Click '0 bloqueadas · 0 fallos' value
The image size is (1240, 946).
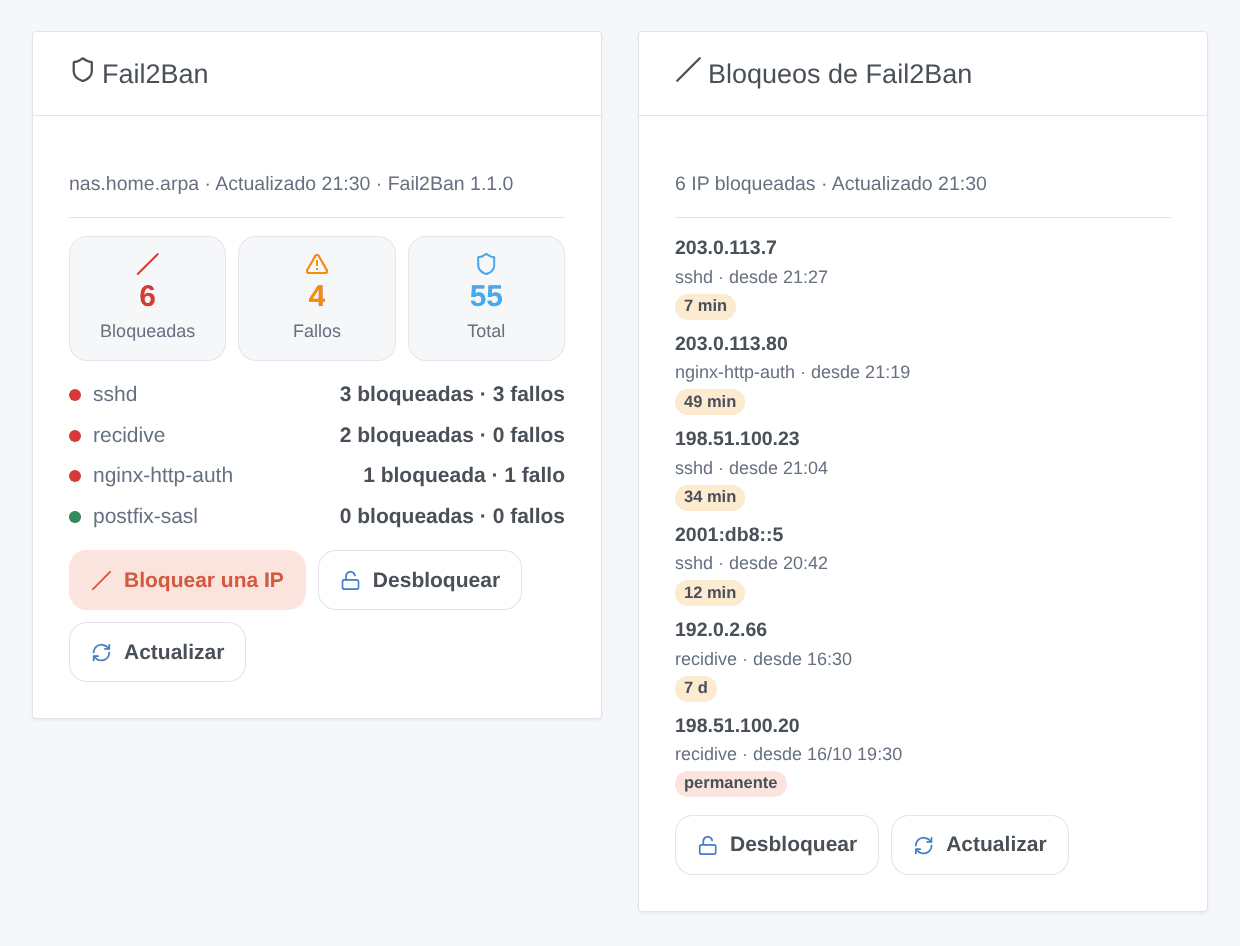pos(452,516)
